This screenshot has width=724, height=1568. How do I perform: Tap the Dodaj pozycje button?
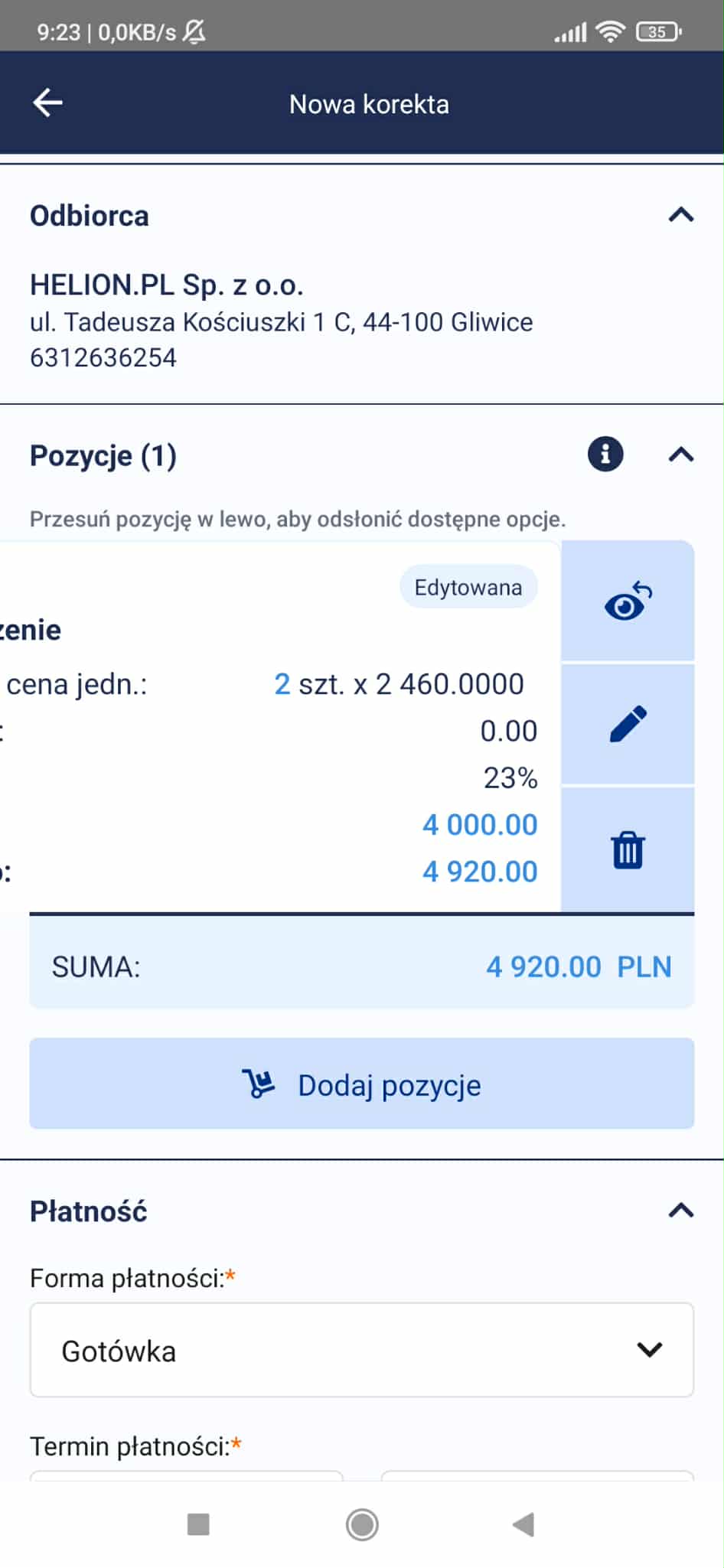[x=362, y=1084]
